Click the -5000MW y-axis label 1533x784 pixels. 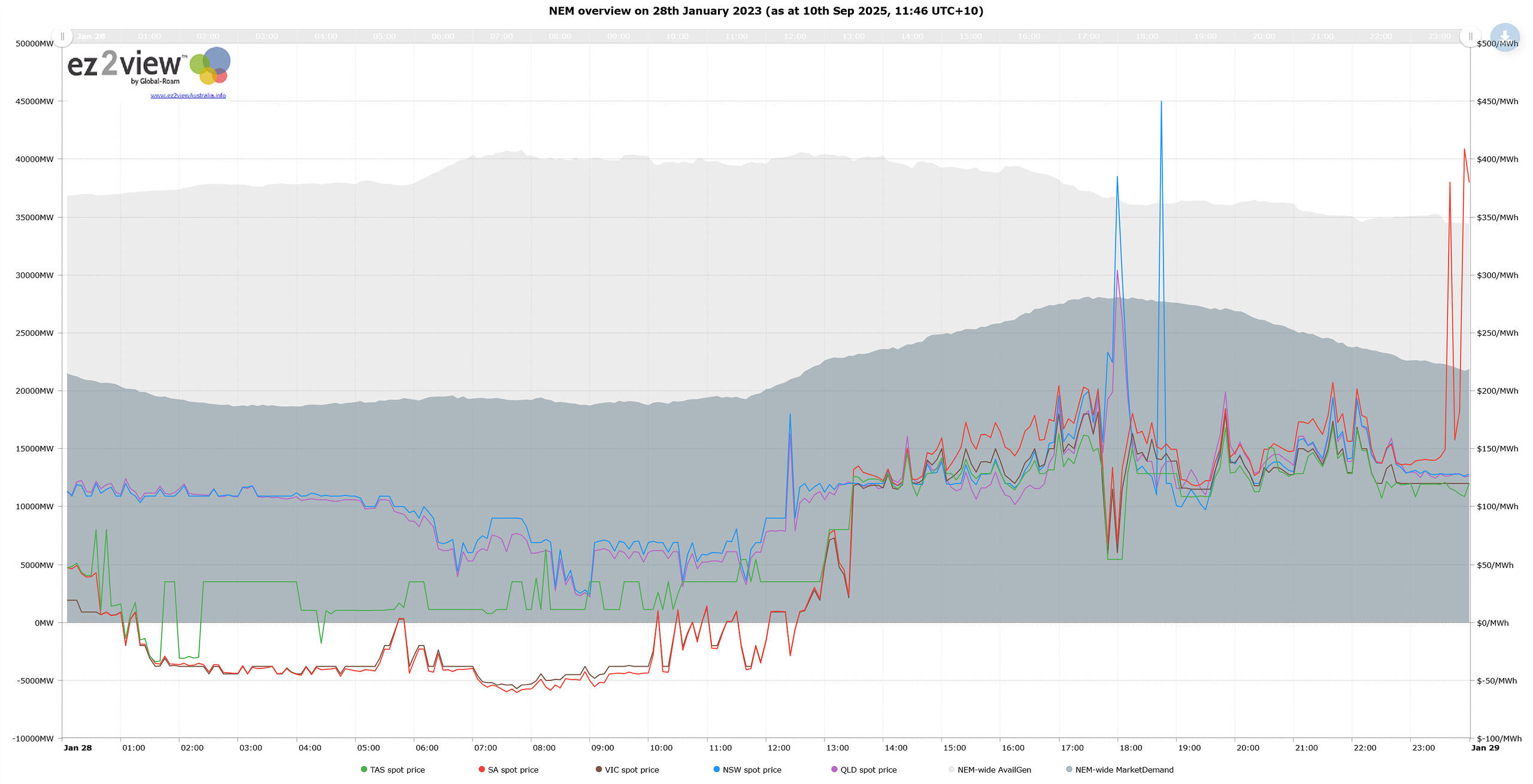(x=35, y=680)
